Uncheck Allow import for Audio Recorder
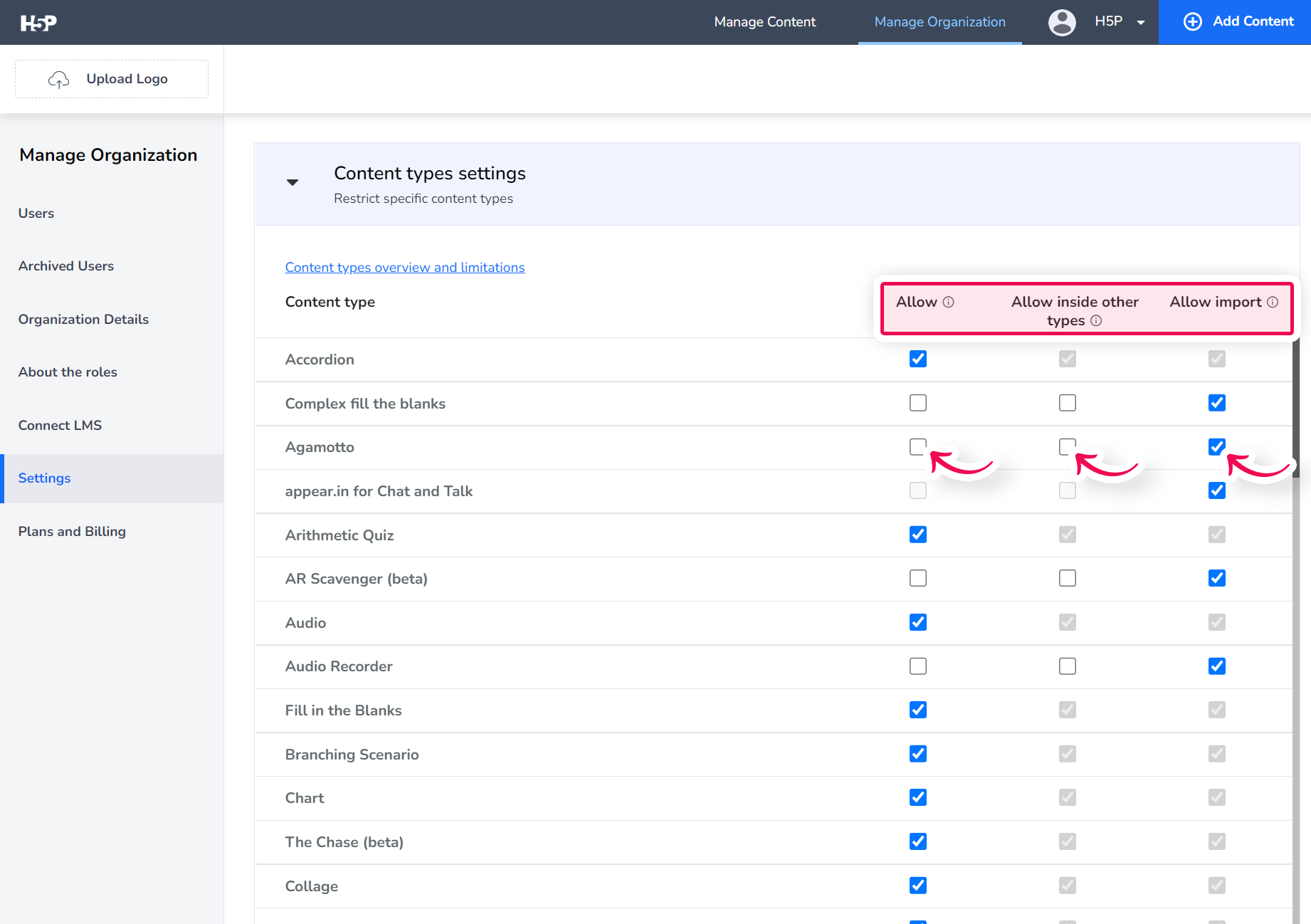Viewport: 1311px width, 924px height. [x=1217, y=666]
